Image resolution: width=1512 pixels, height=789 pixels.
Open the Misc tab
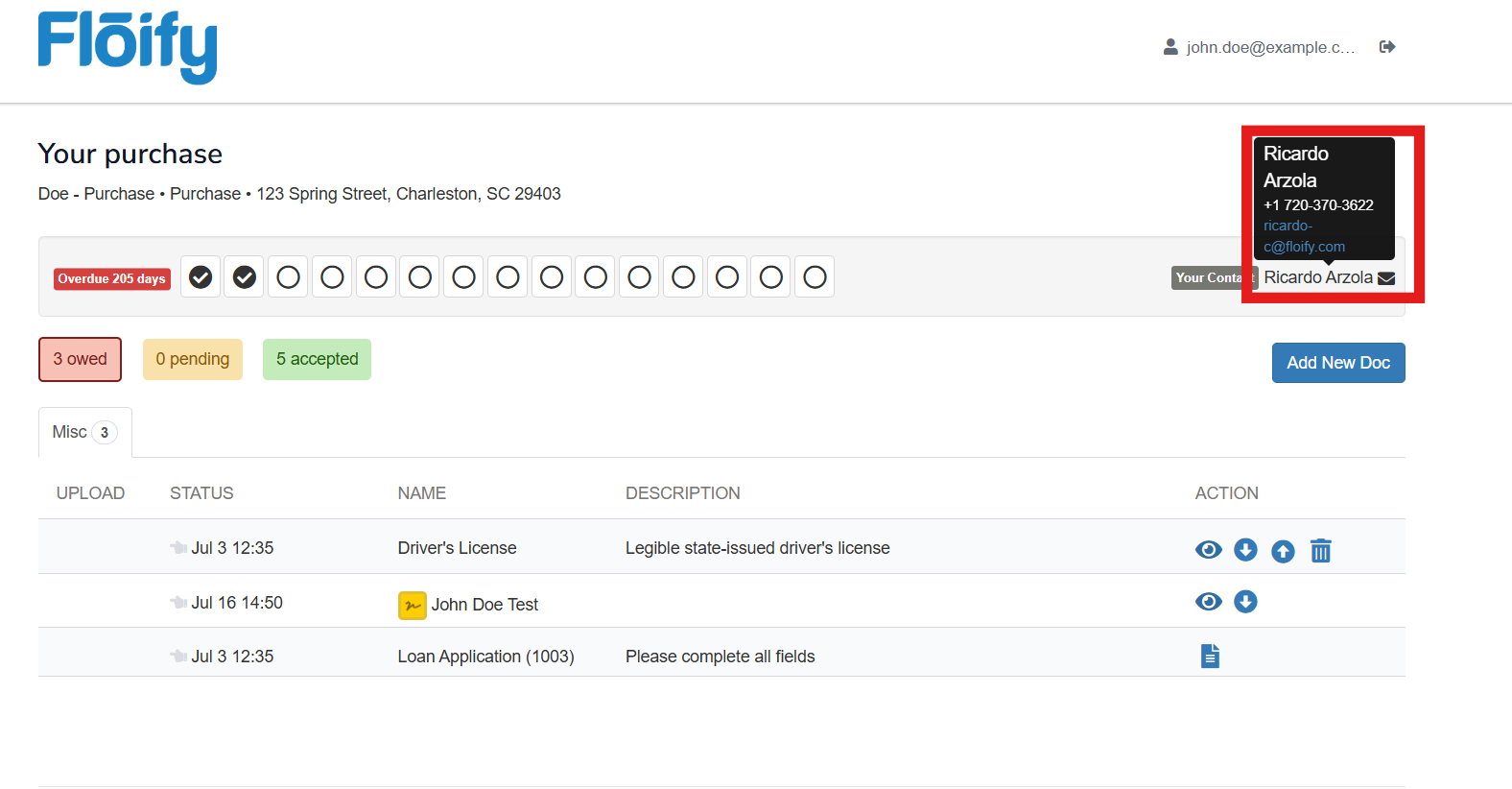(x=84, y=432)
